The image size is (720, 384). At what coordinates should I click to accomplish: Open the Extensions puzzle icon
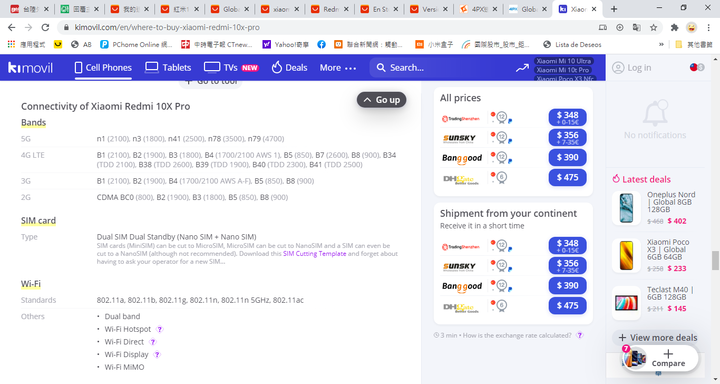675,28
